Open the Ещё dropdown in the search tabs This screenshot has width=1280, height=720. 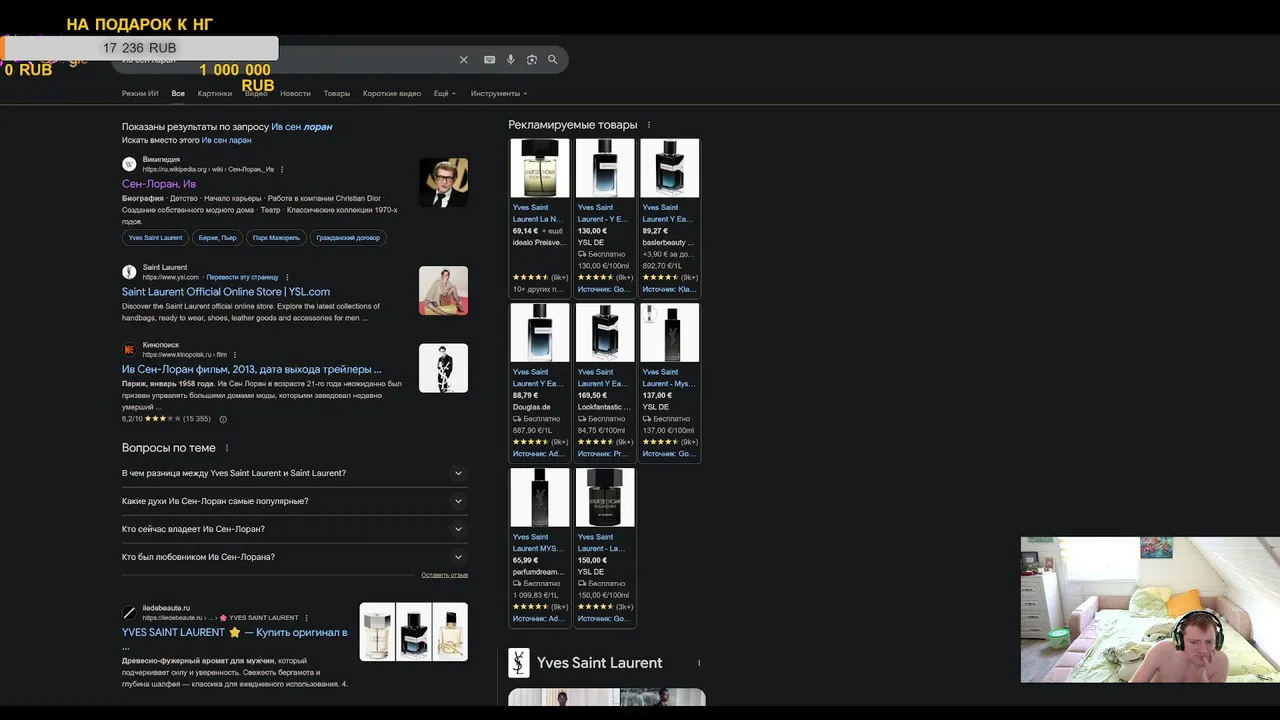(444, 93)
